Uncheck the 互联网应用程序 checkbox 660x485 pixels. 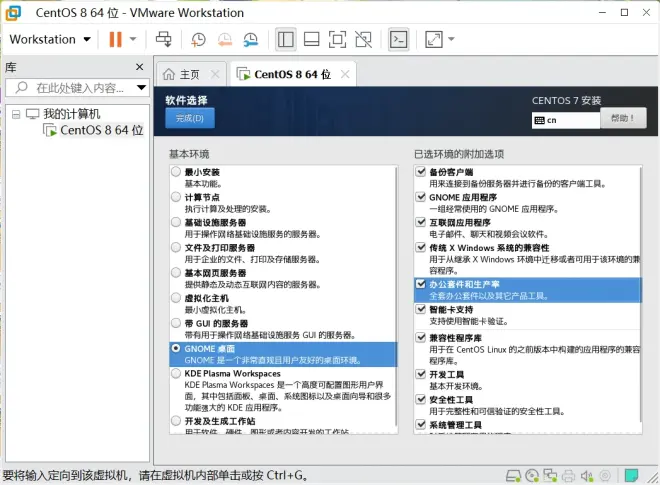(420, 222)
